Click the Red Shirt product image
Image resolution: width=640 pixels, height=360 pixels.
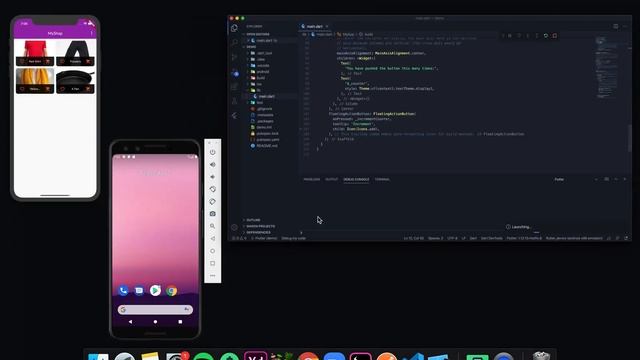pyautogui.click(x=35, y=49)
